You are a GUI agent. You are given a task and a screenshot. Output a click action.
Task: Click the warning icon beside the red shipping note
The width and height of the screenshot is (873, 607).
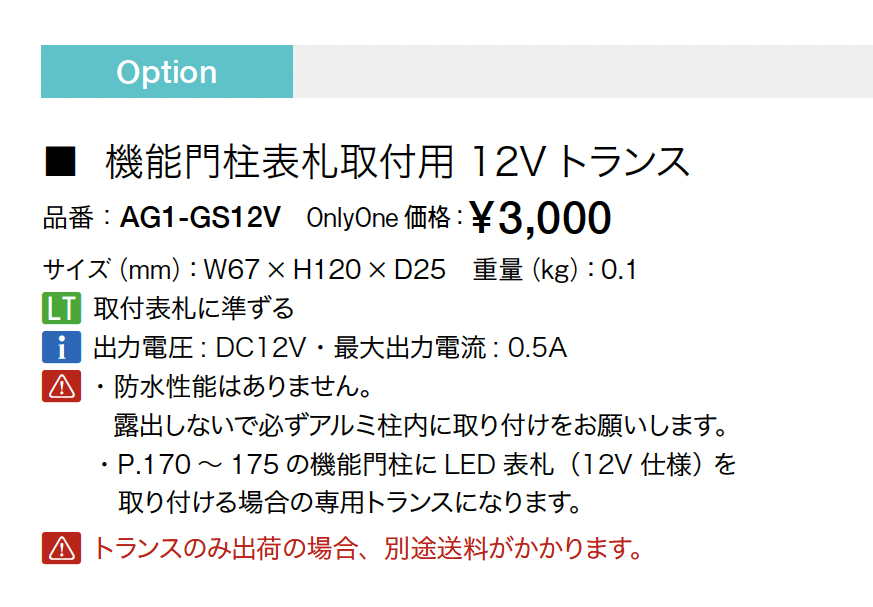[61, 548]
